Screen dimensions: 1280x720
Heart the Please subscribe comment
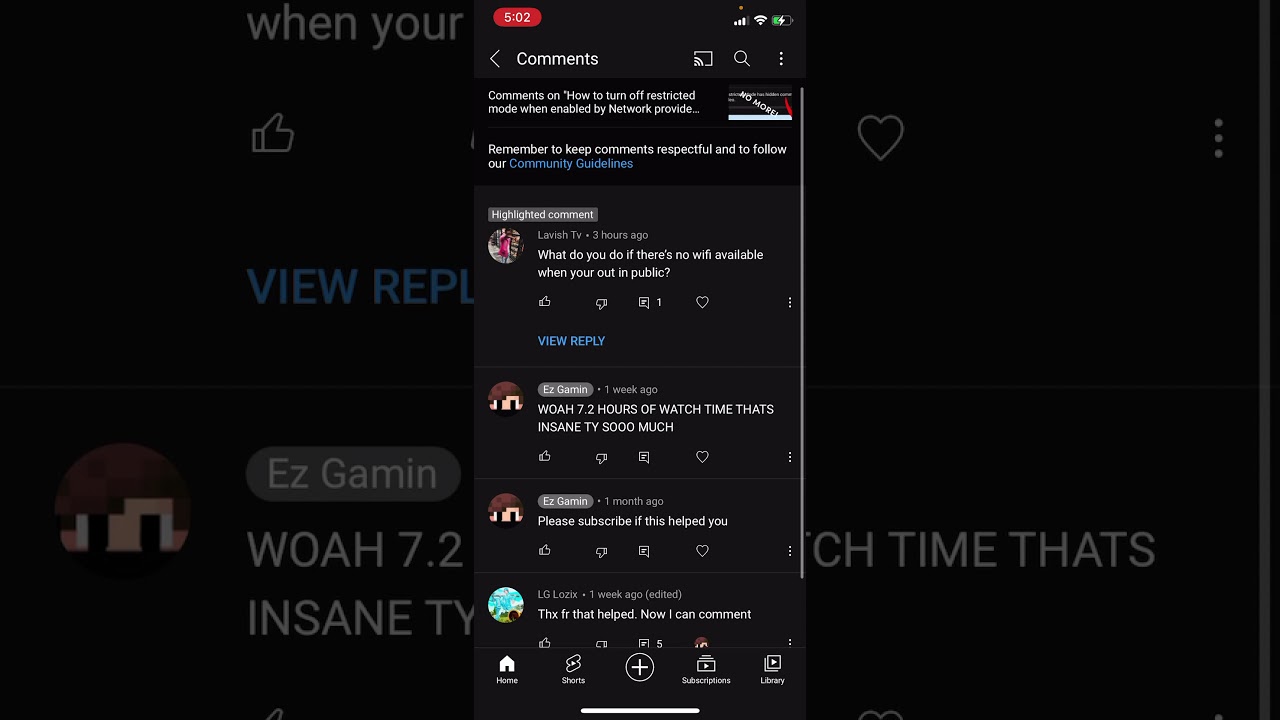tap(702, 551)
